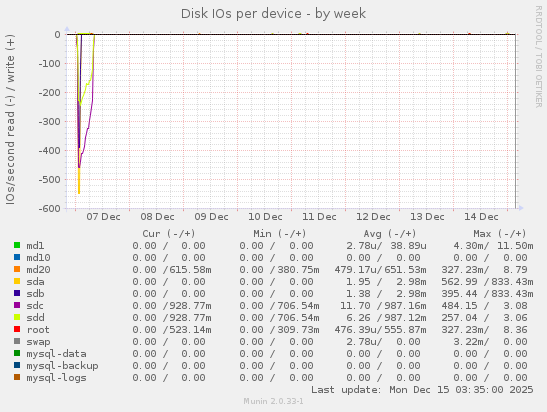Viewport: 547px width, 412px height.
Task: Click the y-axis title 'IOs/second read (-) / write (+)'
Action: pos(10,119)
